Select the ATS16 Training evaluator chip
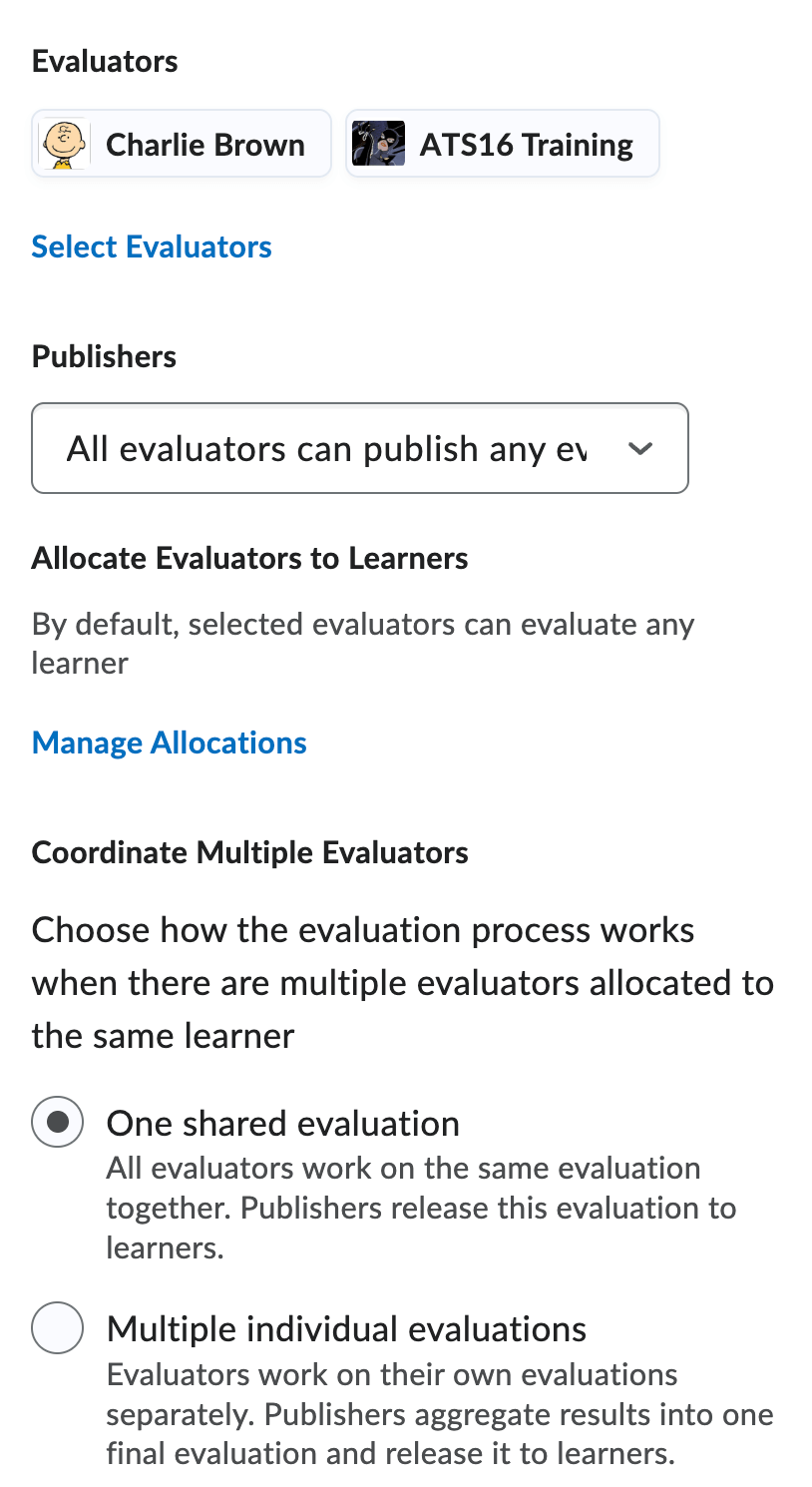The width and height of the screenshot is (812, 1487). (502, 144)
